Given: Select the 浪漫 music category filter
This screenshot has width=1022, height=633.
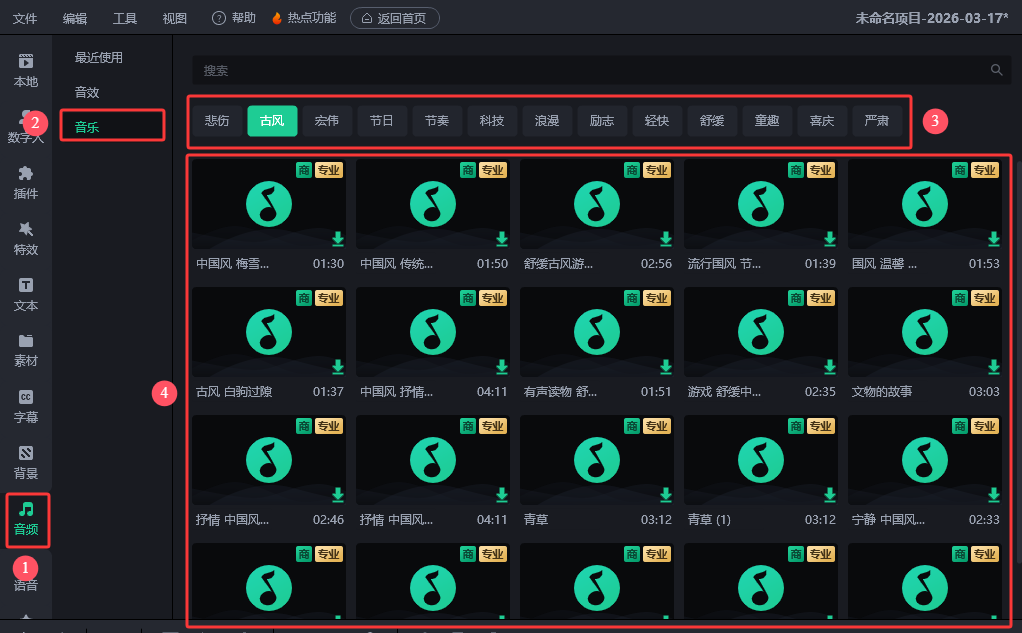Looking at the screenshot, I should pyautogui.click(x=547, y=121).
